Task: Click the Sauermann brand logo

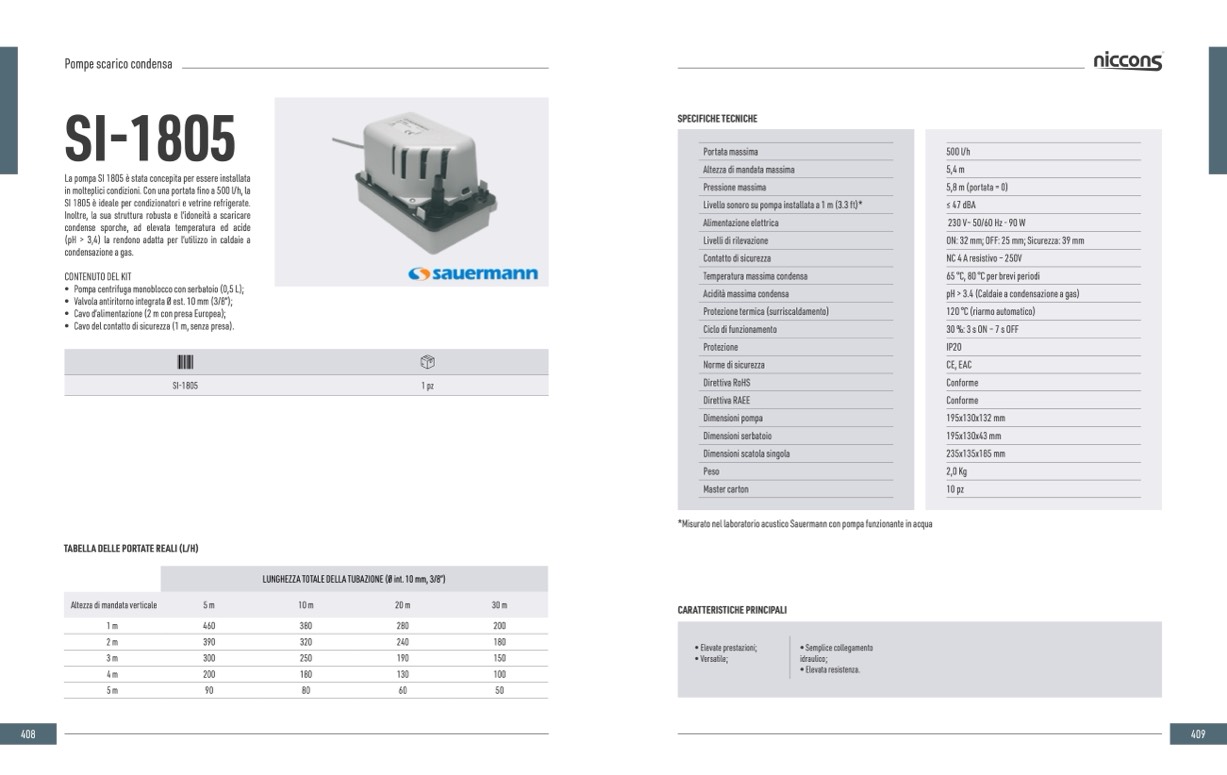Action: pos(473,273)
